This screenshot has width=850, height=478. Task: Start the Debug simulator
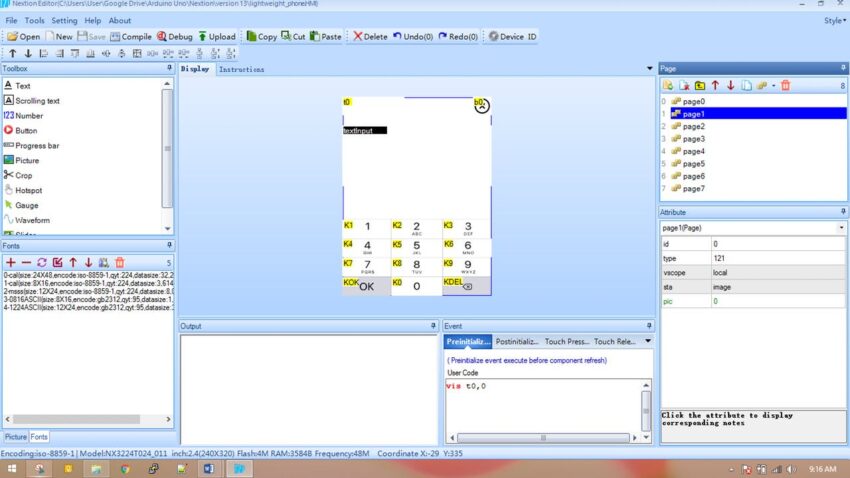[175, 36]
